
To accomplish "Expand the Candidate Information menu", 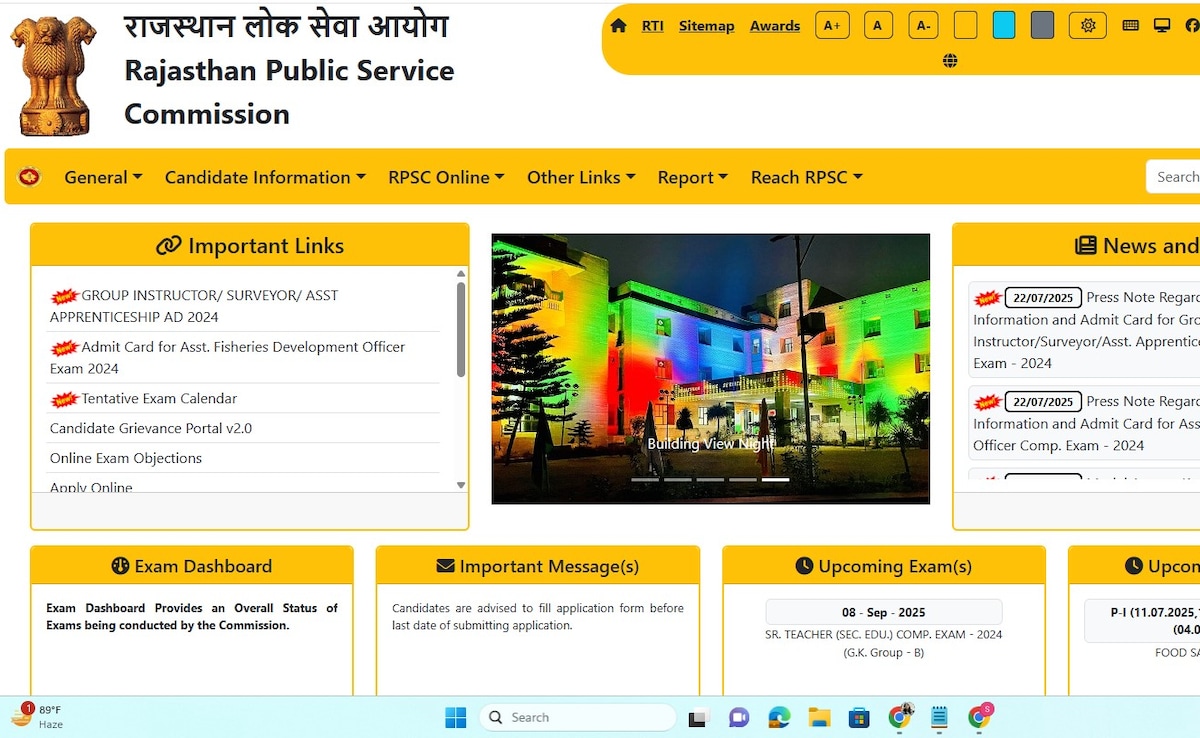I will click(265, 177).
